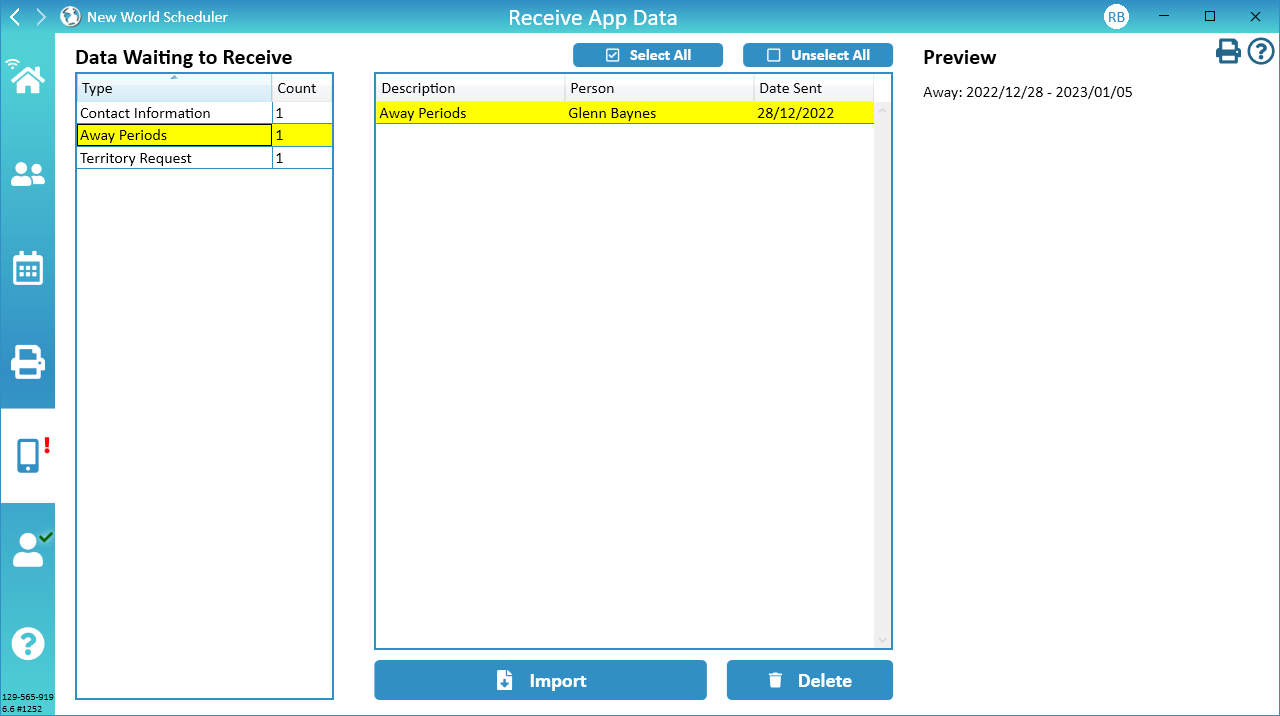Select the Territory Request row

(204, 158)
